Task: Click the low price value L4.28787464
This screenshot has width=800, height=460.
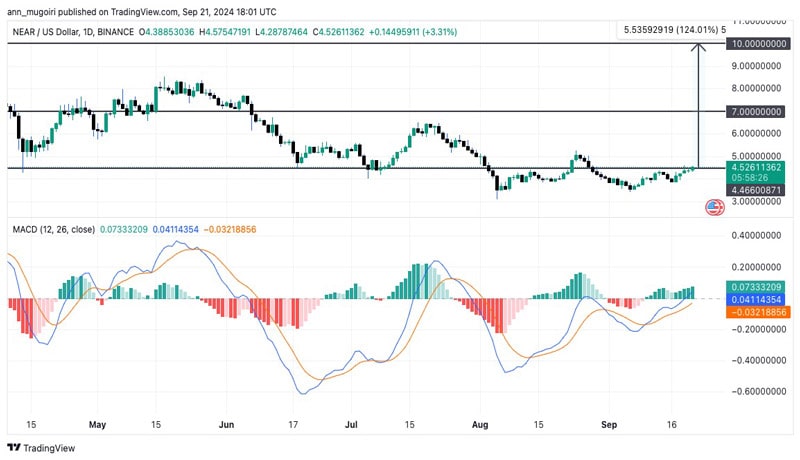Action: pos(281,32)
